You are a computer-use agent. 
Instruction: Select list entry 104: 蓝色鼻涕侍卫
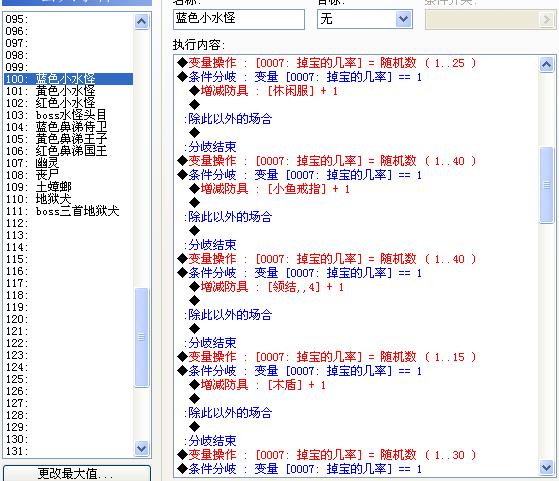click(x=68, y=127)
